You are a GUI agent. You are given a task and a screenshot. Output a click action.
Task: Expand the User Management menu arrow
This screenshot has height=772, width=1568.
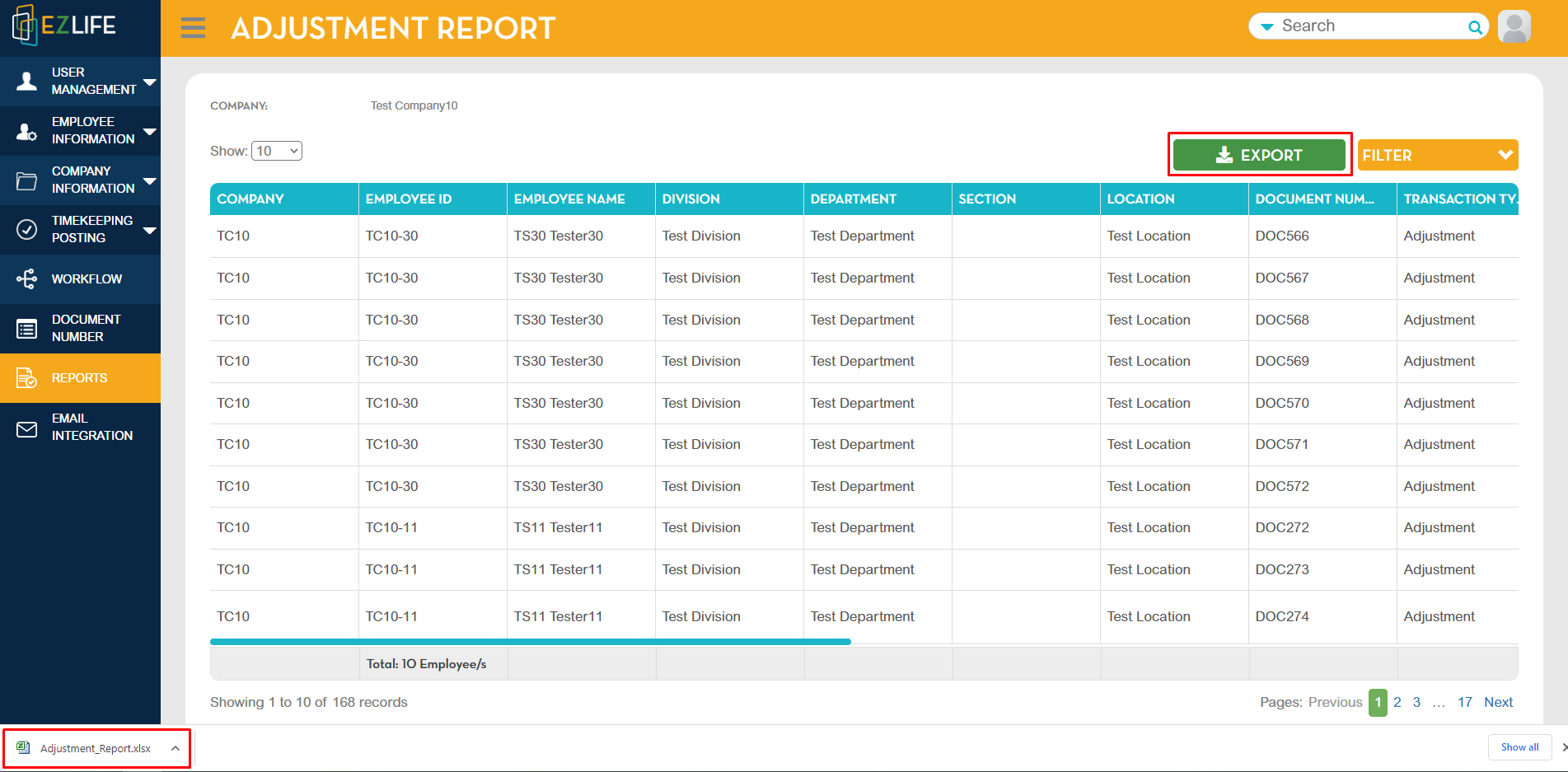150,82
